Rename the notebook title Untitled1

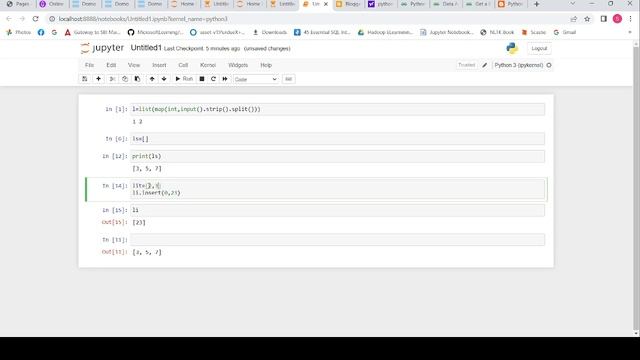tap(146, 48)
